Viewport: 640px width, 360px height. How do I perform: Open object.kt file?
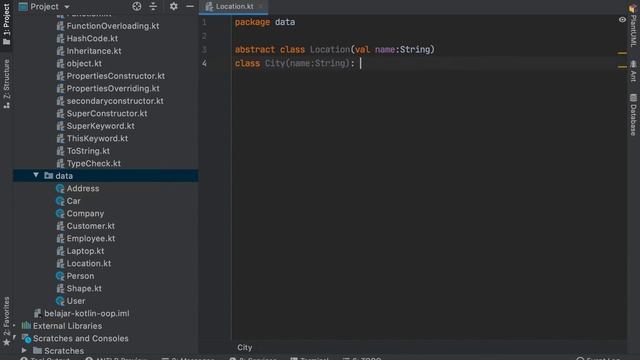click(x=84, y=64)
